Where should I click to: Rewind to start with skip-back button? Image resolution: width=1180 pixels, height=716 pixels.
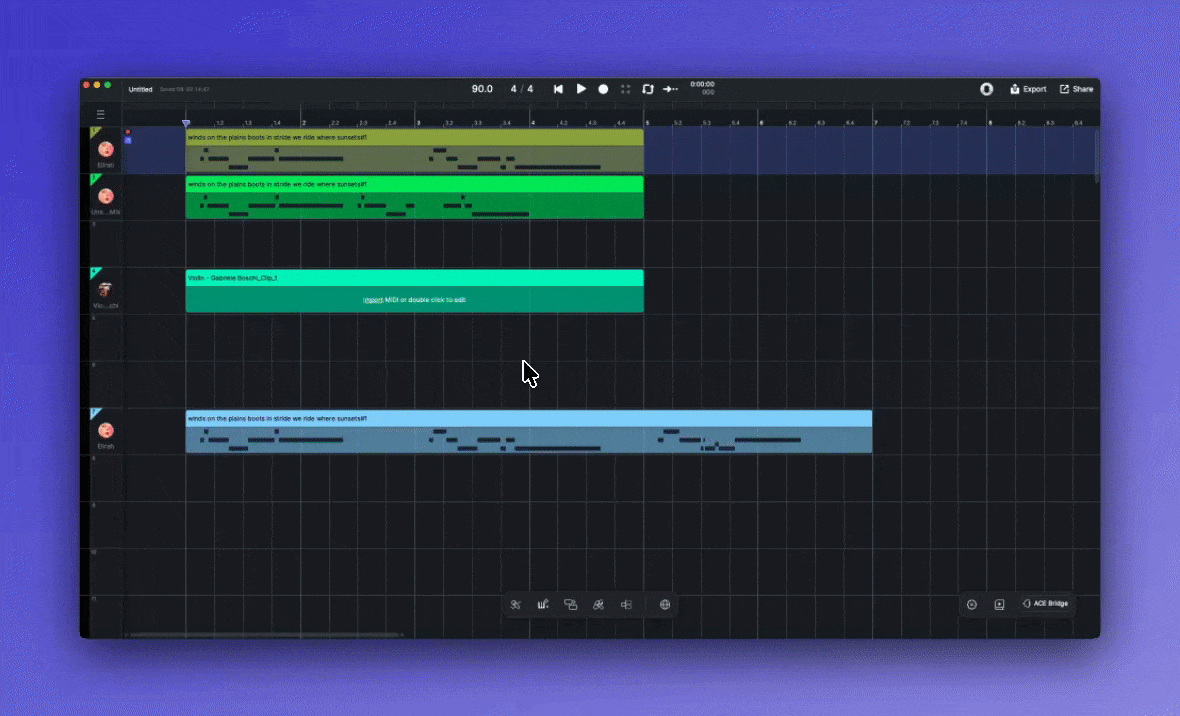558,89
